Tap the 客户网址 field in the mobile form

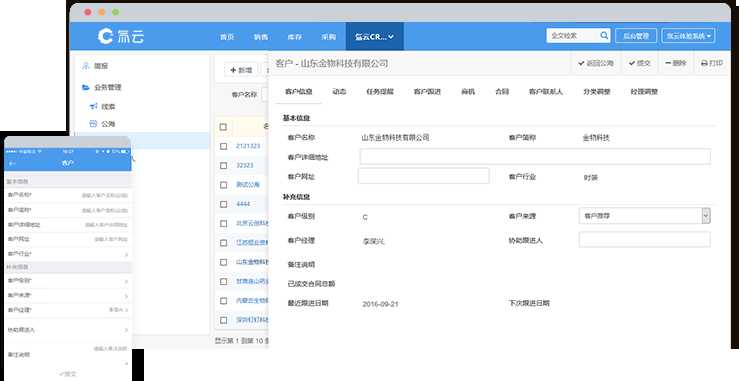tap(67, 240)
